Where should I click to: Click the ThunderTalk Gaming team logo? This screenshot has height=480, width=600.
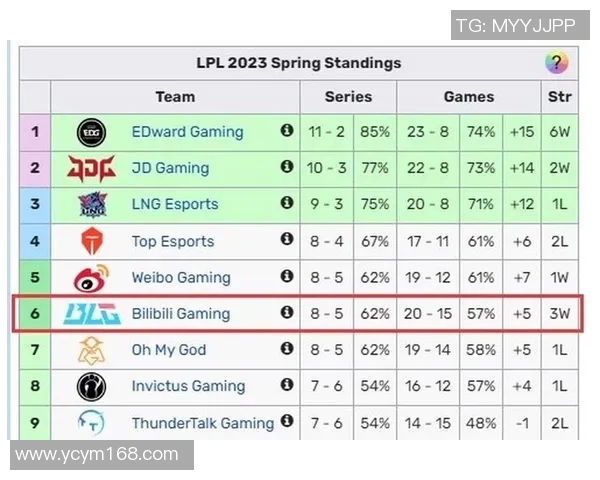coord(91,423)
